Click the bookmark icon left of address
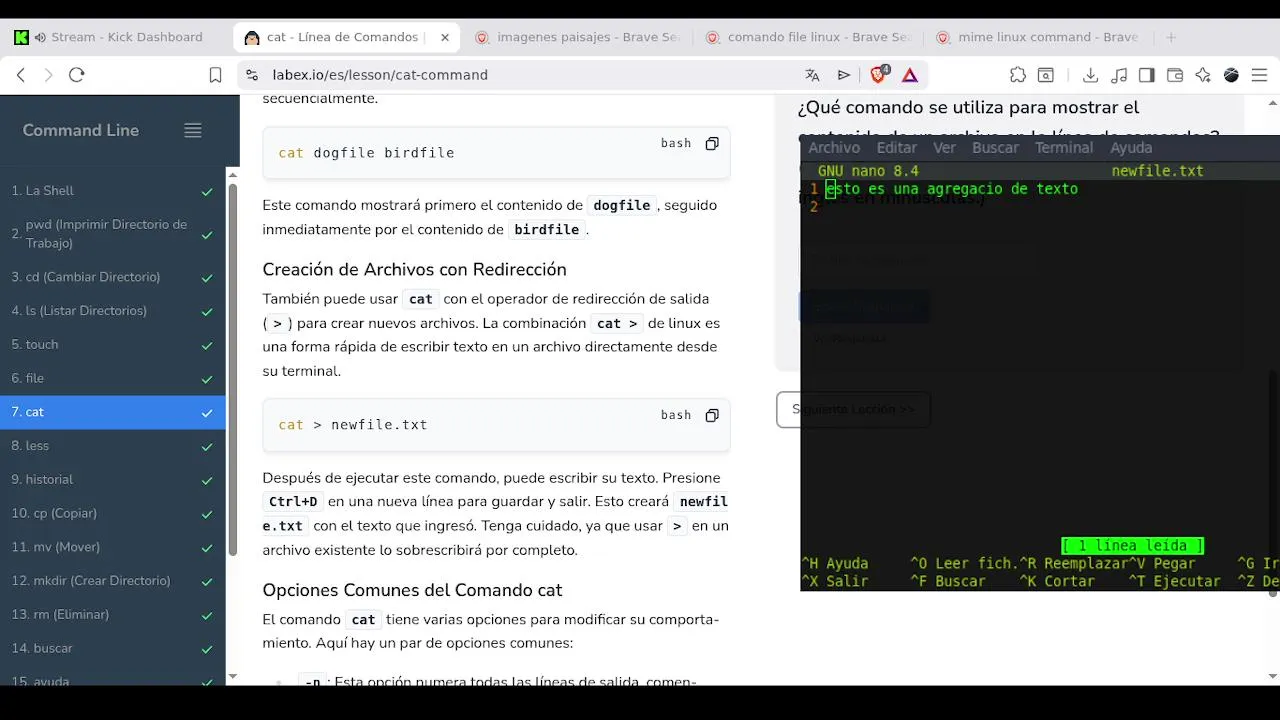Screen dimensions: 1280x720 (215, 75)
